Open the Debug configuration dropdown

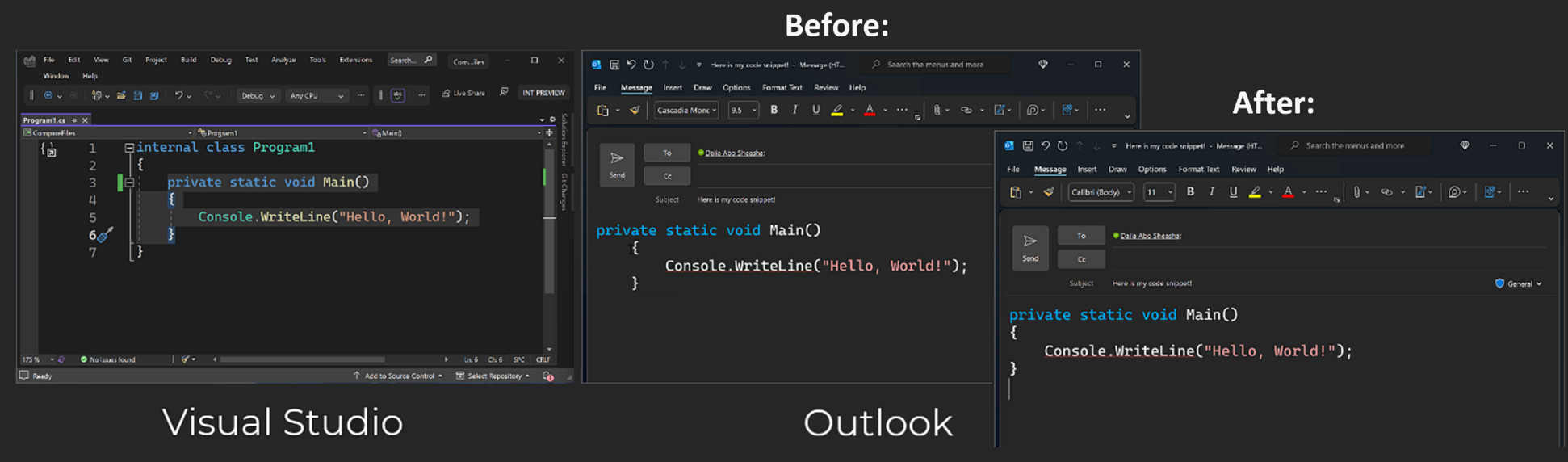pyautogui.click(x=258, y=95)
